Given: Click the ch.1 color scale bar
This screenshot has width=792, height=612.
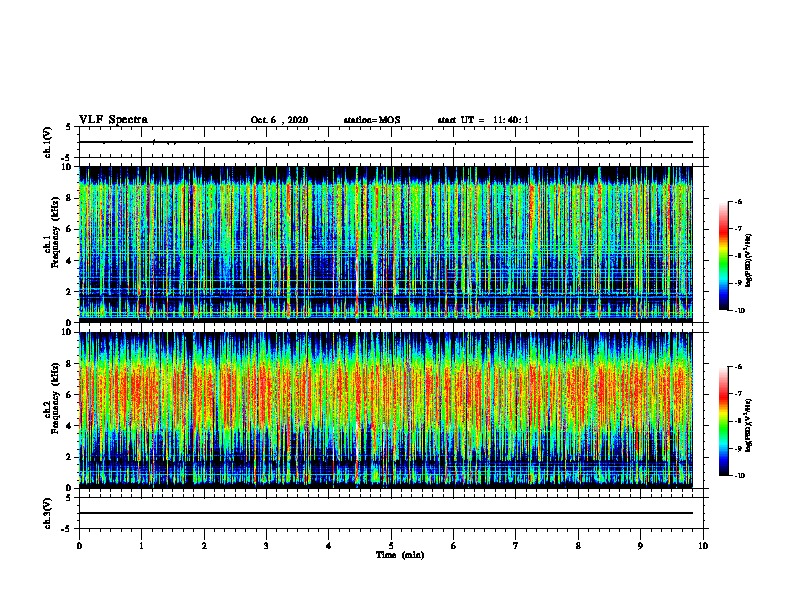Looking at the screenshot, I should click(724, 256).
